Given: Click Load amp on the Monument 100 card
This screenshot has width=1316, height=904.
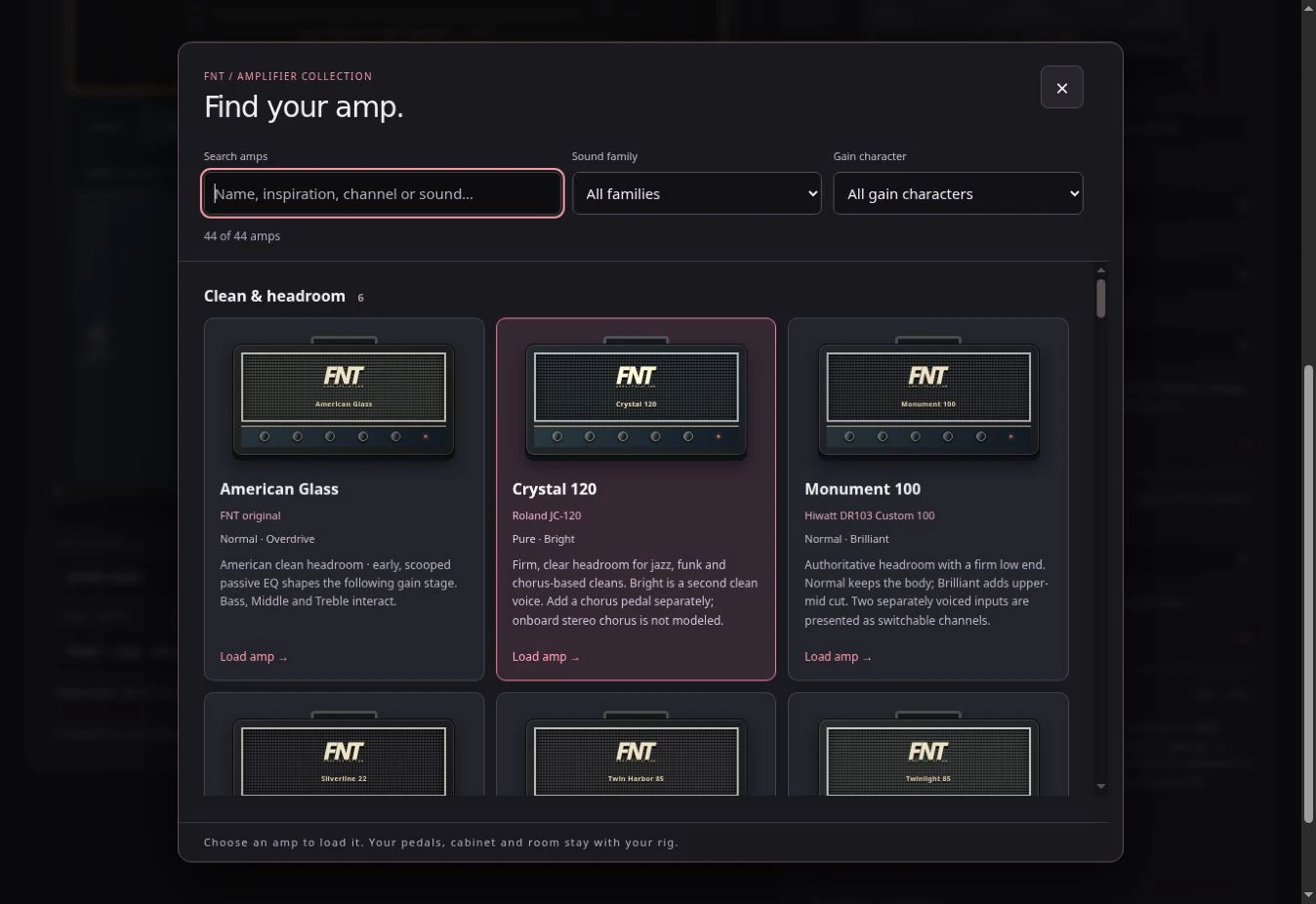Looking at the screenshot, I should pyautogui.click(x=838, y=657).
